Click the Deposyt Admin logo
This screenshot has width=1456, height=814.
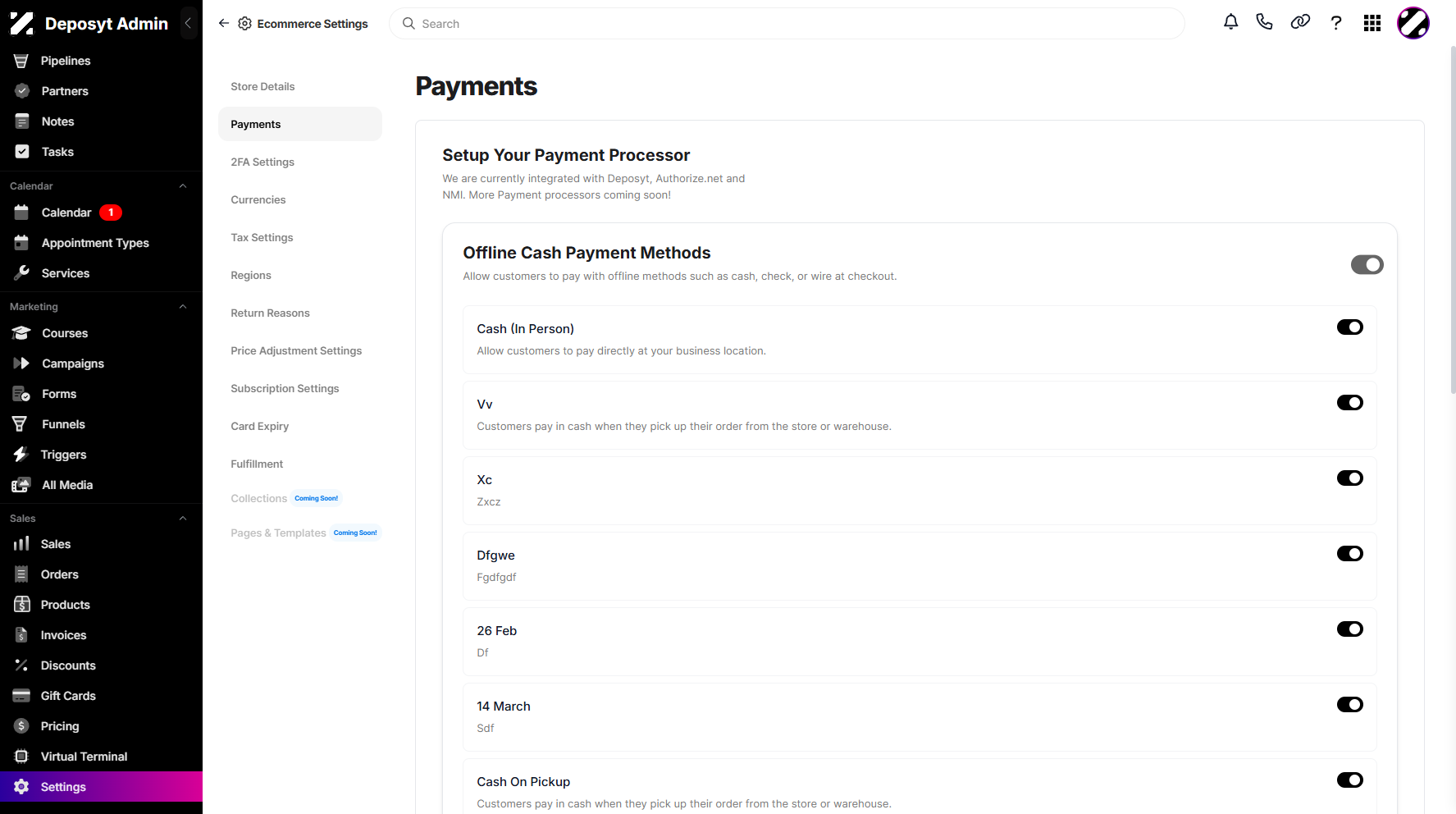pyautogui.click(x=22, y=24)
